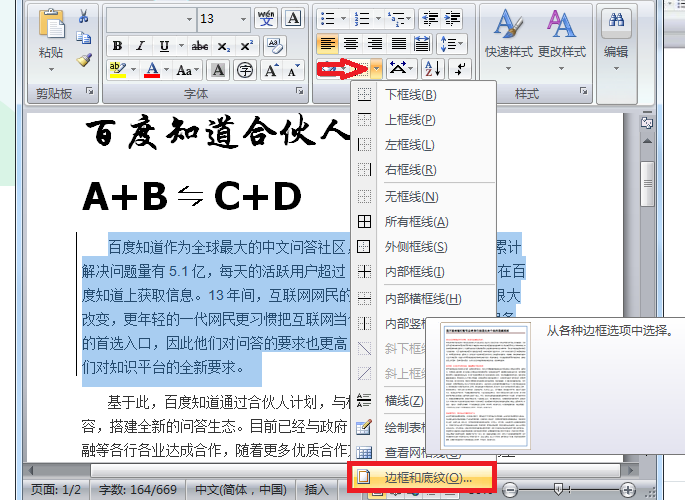Screen dimensions: 685x500
Task: Open the Quick Styles (快速样式) gallery
Action: coord(509,40)
